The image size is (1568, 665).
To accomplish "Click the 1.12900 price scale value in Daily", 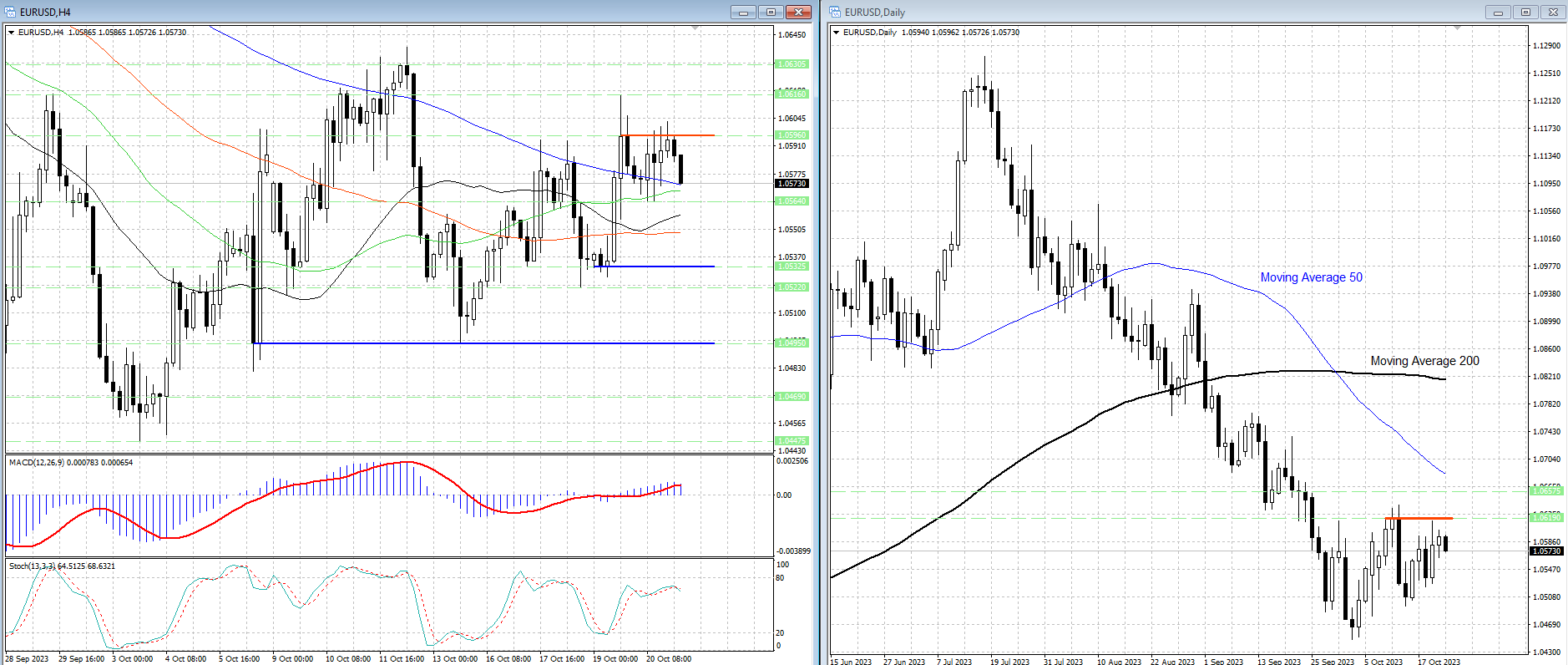I will click(1546, 46).
